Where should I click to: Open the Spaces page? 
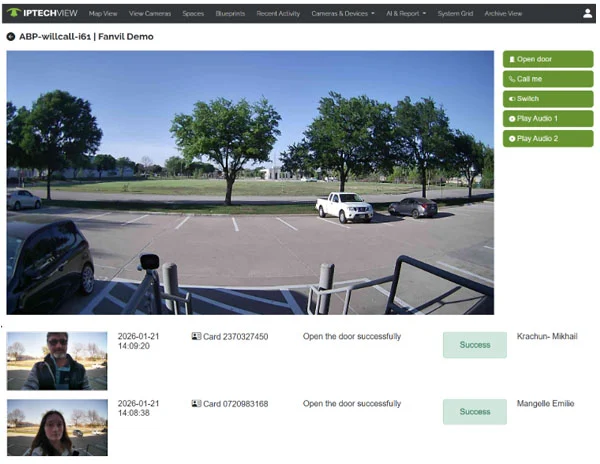(x=193, y=14)
